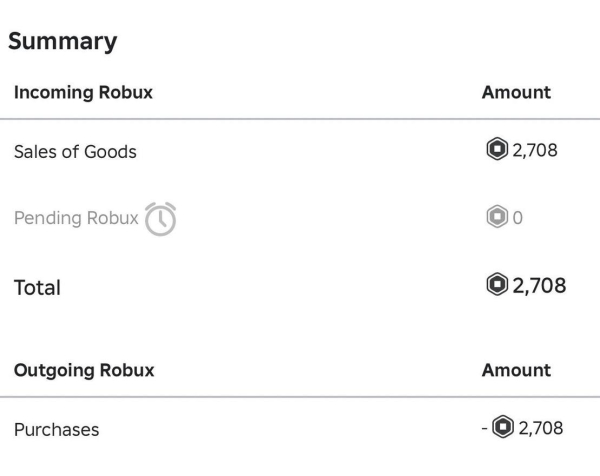Select the Pending Robux label
This screenshot has height=476, width=600.
76,219
